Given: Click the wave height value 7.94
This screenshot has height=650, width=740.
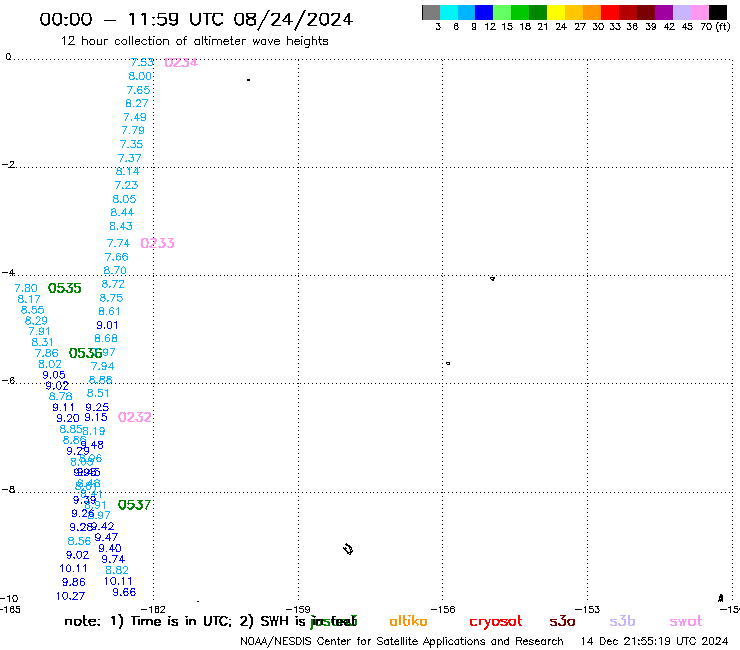Looking at the screenshot, I should click(102, 366).
